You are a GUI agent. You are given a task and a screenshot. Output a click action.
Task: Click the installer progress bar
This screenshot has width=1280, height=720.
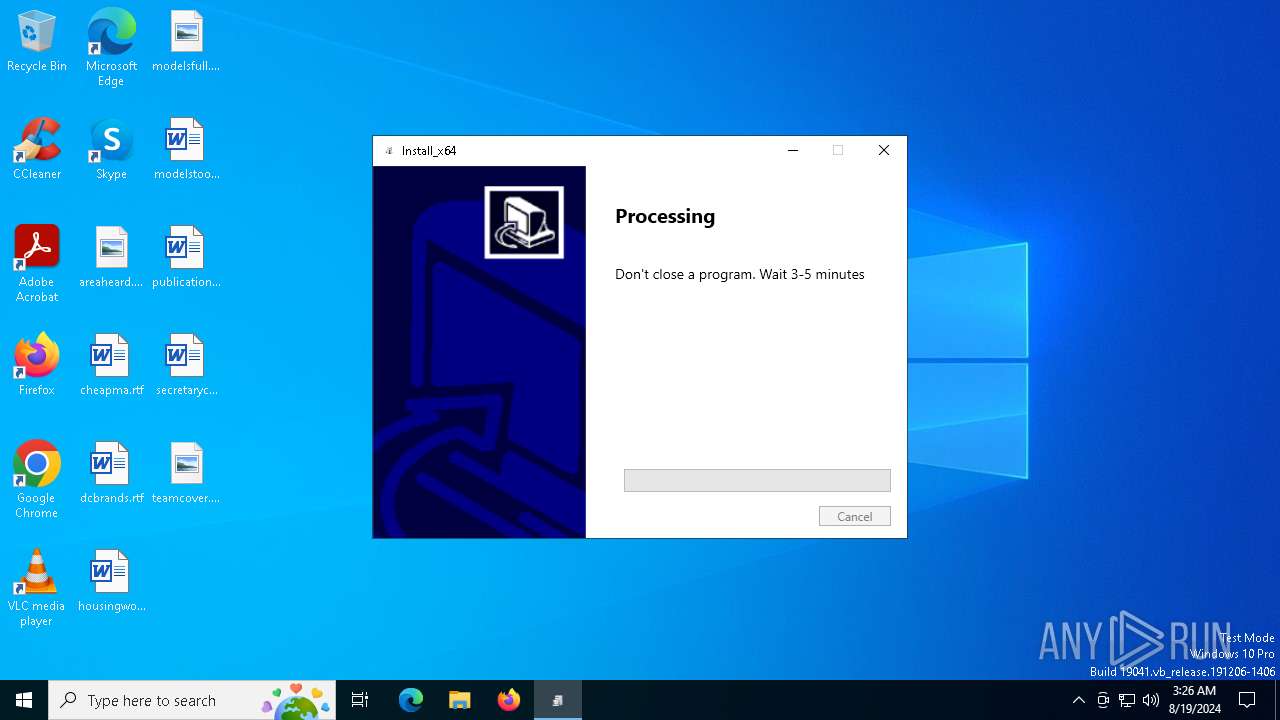757,480
